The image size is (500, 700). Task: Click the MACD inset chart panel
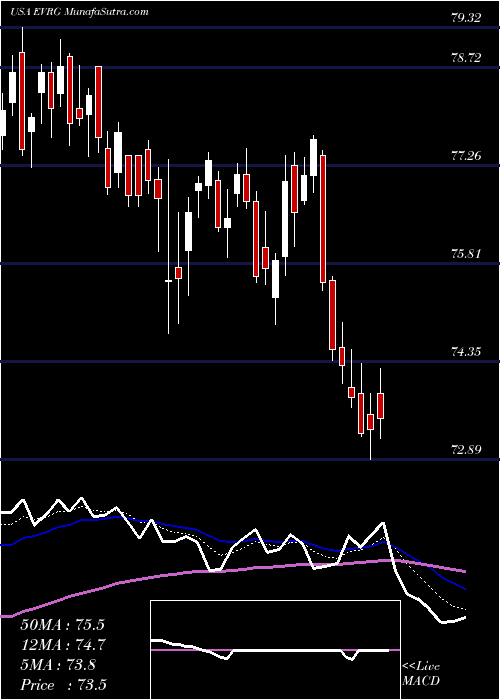point(275,650)
